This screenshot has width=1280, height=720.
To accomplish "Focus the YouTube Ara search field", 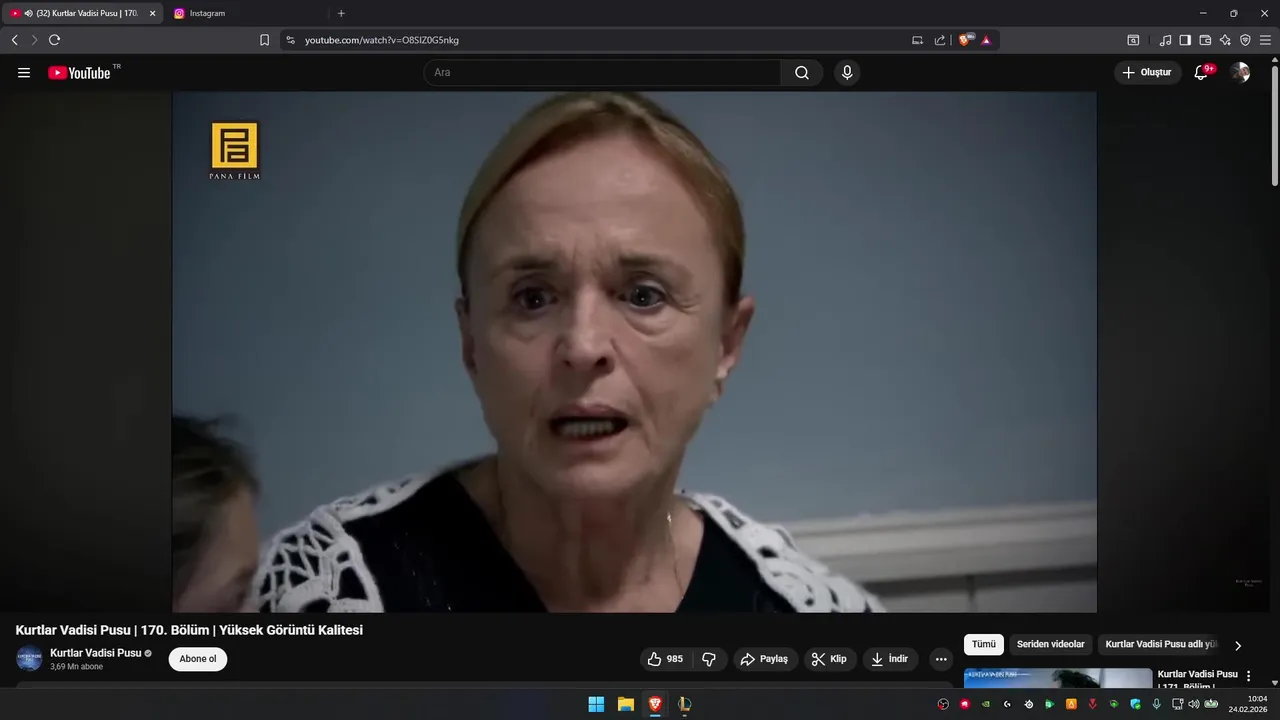I will click(x=602, y=73).
